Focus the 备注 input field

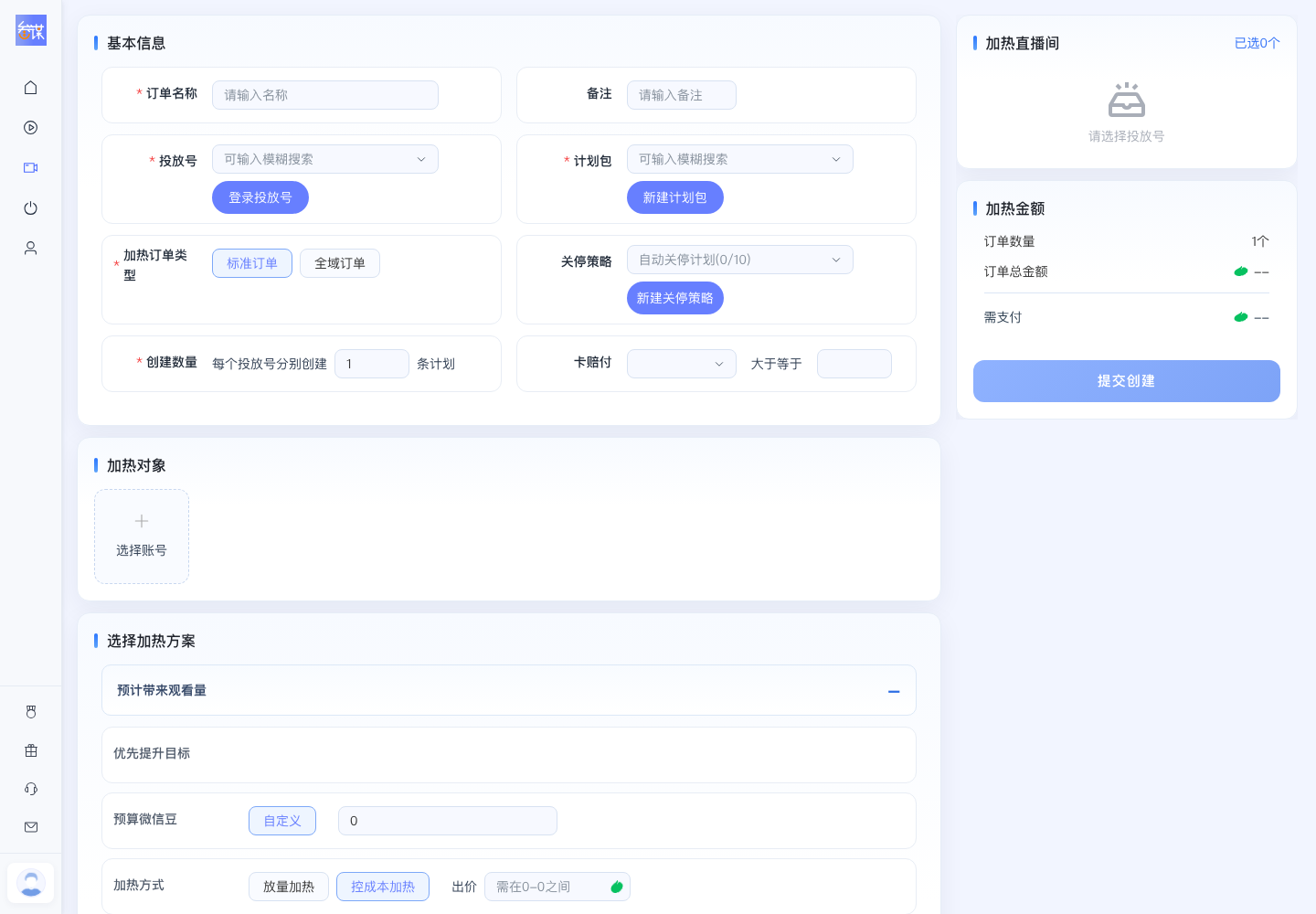coord(682,95)
